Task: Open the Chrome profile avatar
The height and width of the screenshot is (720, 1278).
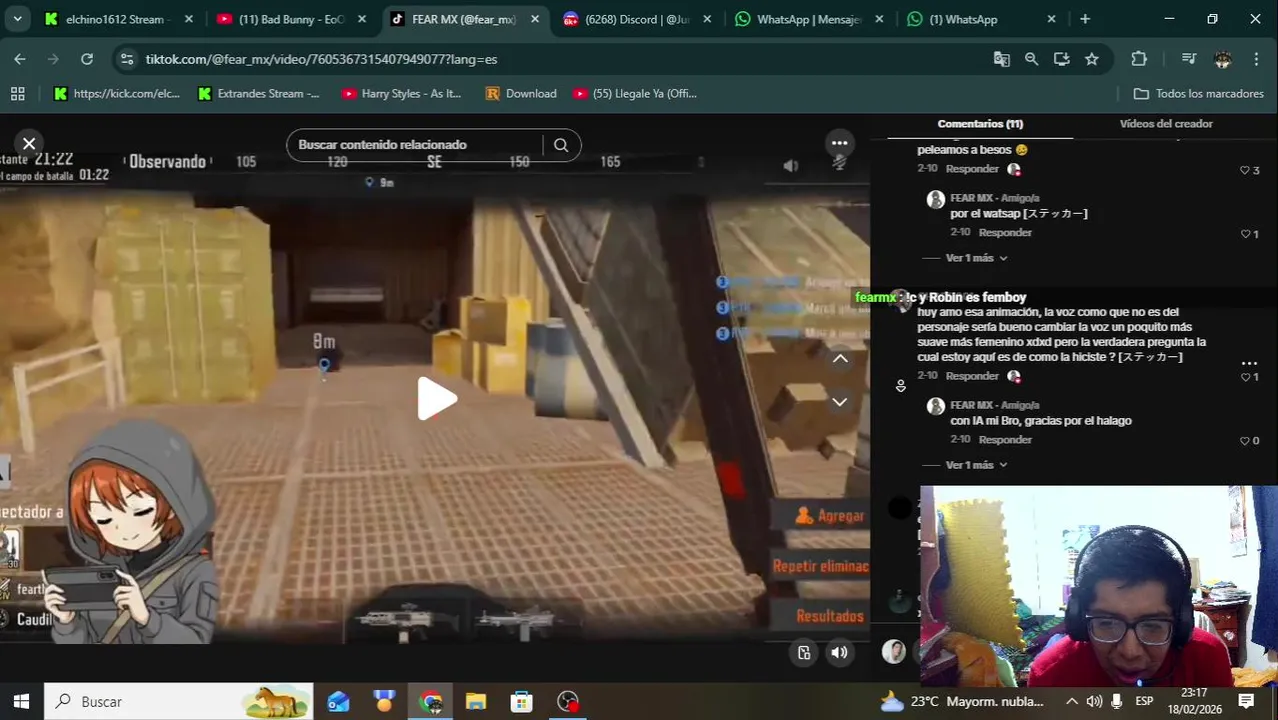Action: pos(1222,59)
